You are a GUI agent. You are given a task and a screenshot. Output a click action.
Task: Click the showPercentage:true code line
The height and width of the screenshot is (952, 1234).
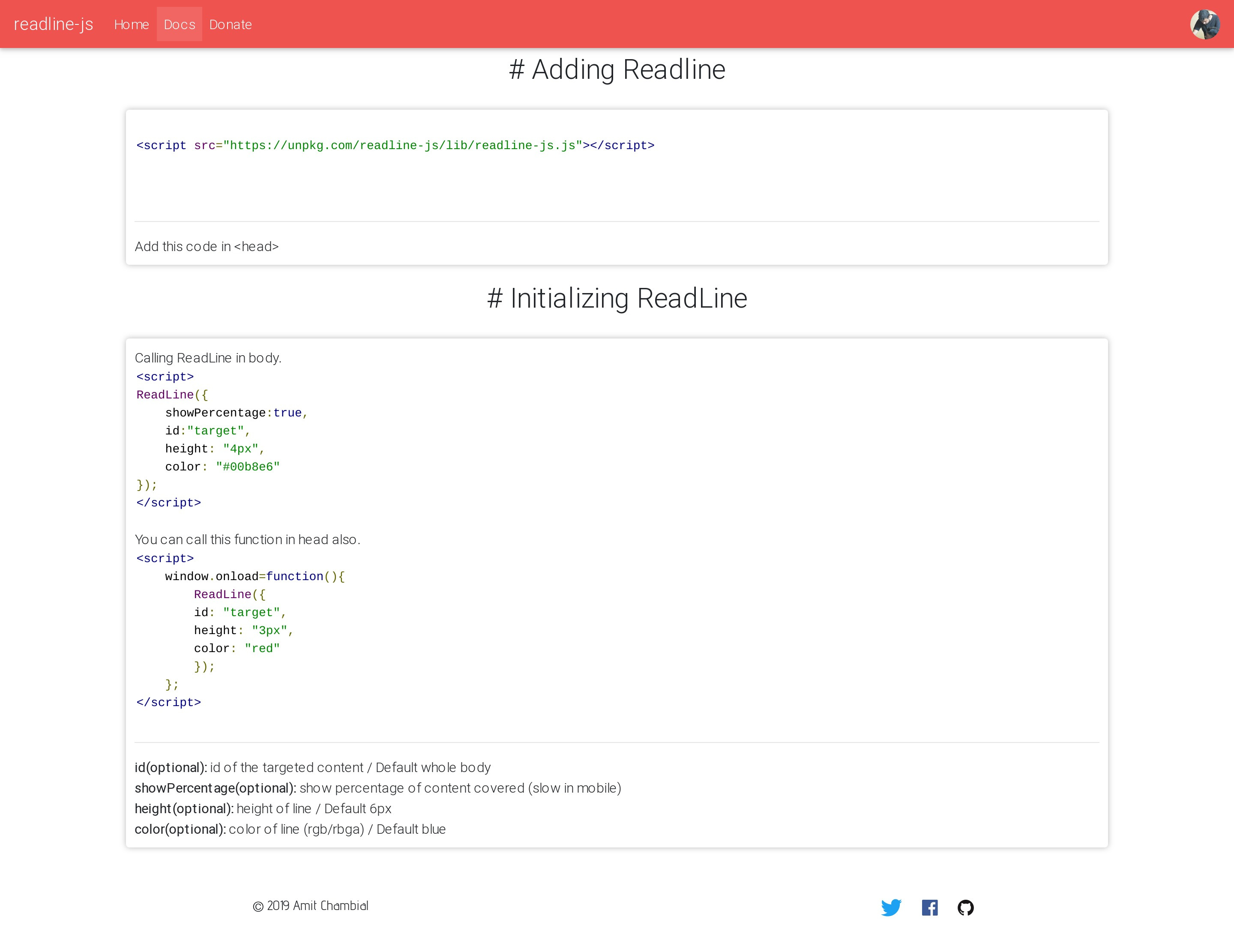(x=236, y=413)
